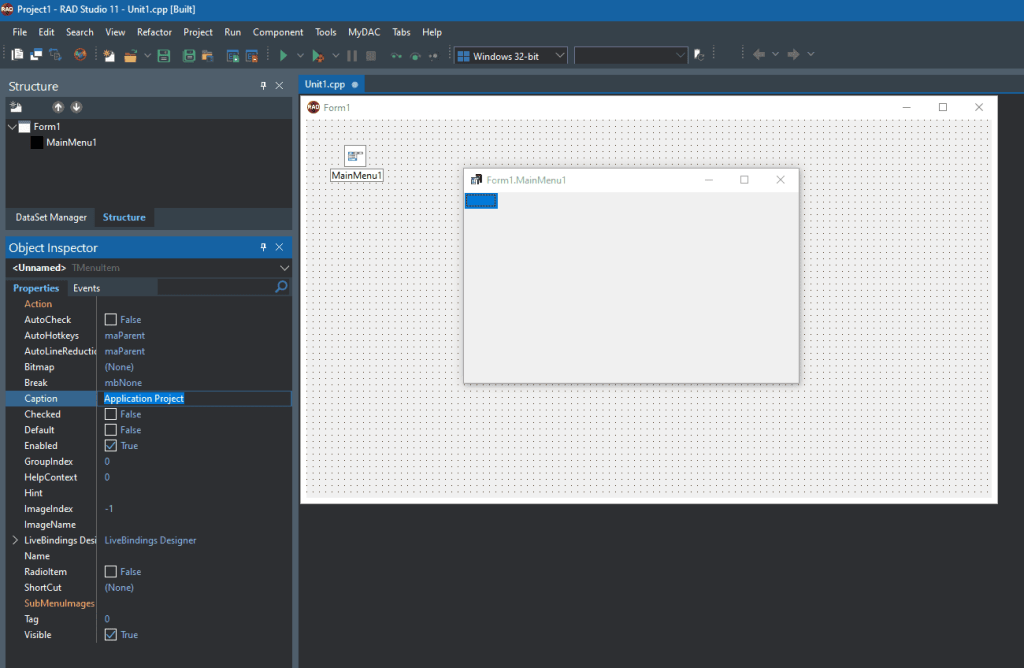Click the Step Over debug icon
The width and height of the screenshot is (1024, 668).
(x=415, y=56)
